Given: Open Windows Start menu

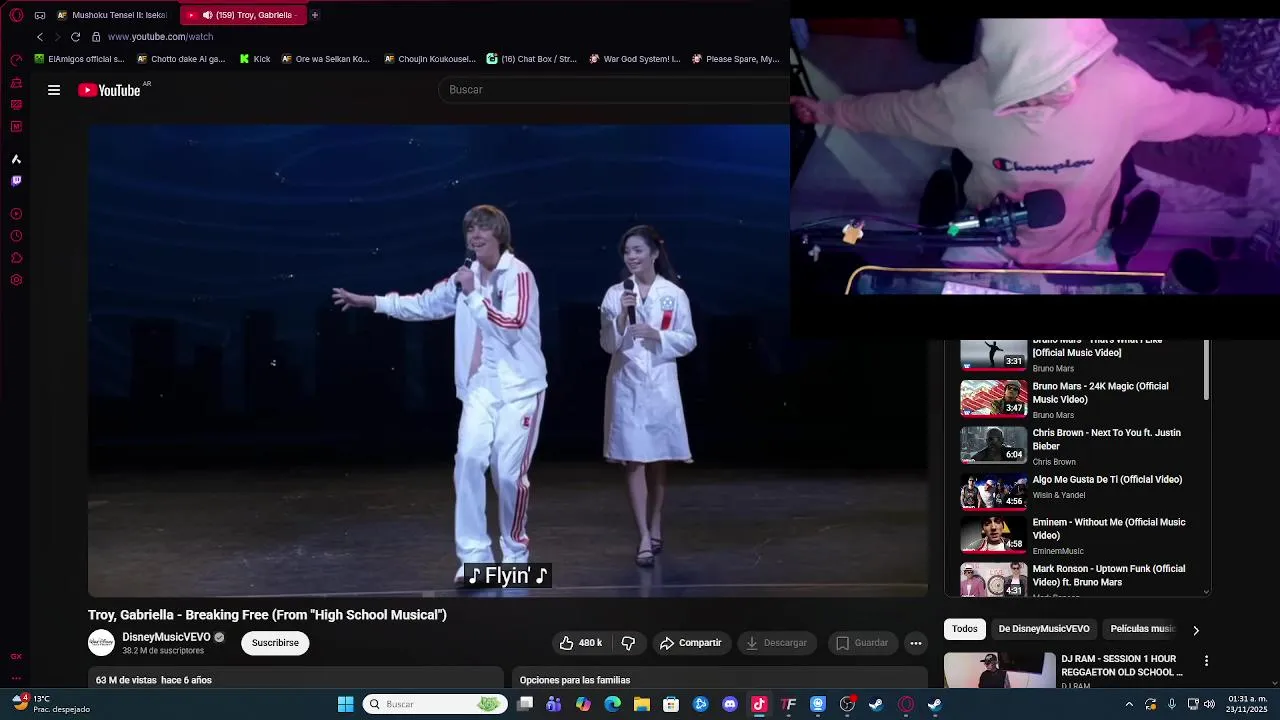Looking at the screenshot, I should [x=345, y=704].
